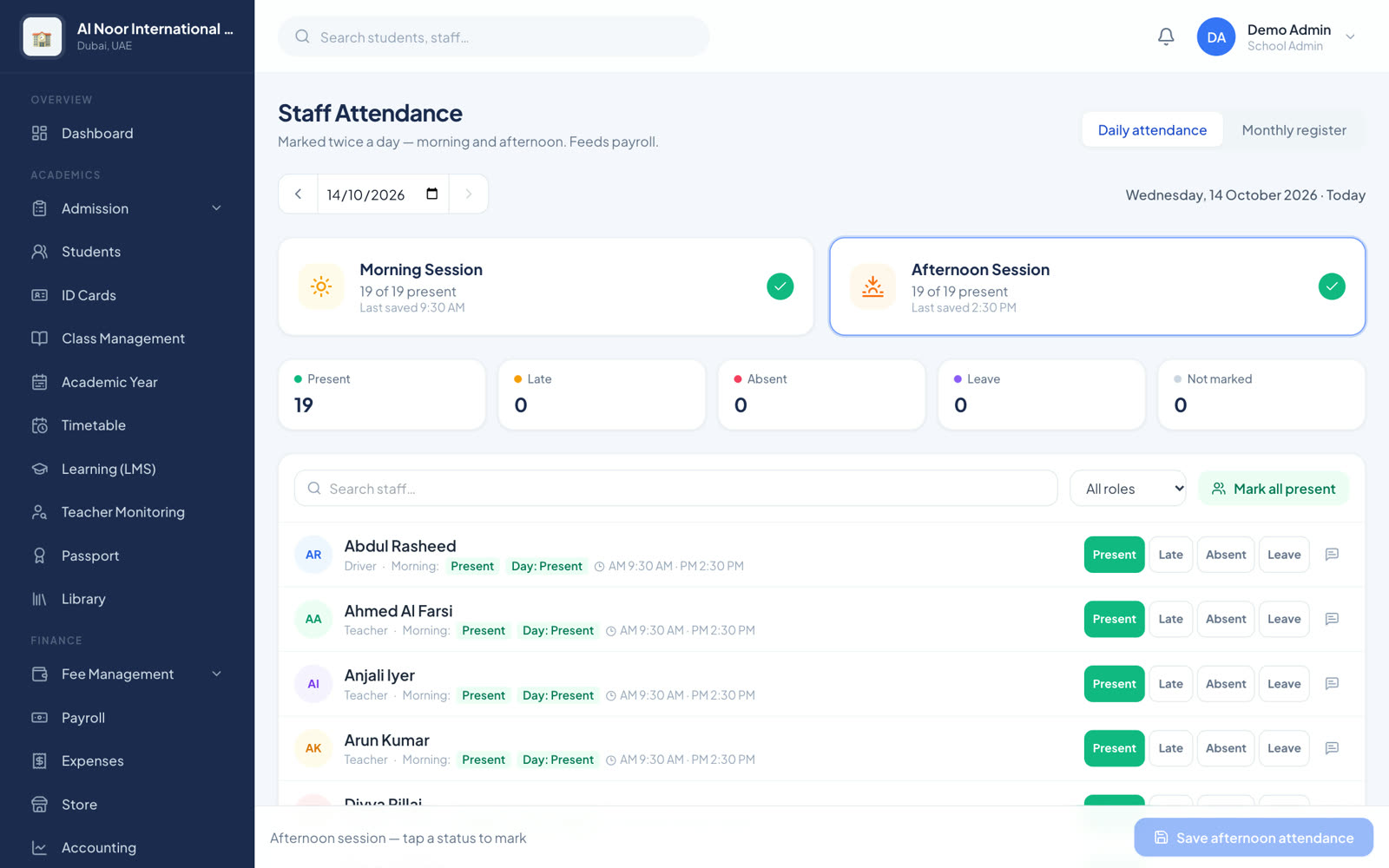1389x868 pixels.
Task: Mark Abdul Rasheed as Late
Action: click(x=1170, y=555)
